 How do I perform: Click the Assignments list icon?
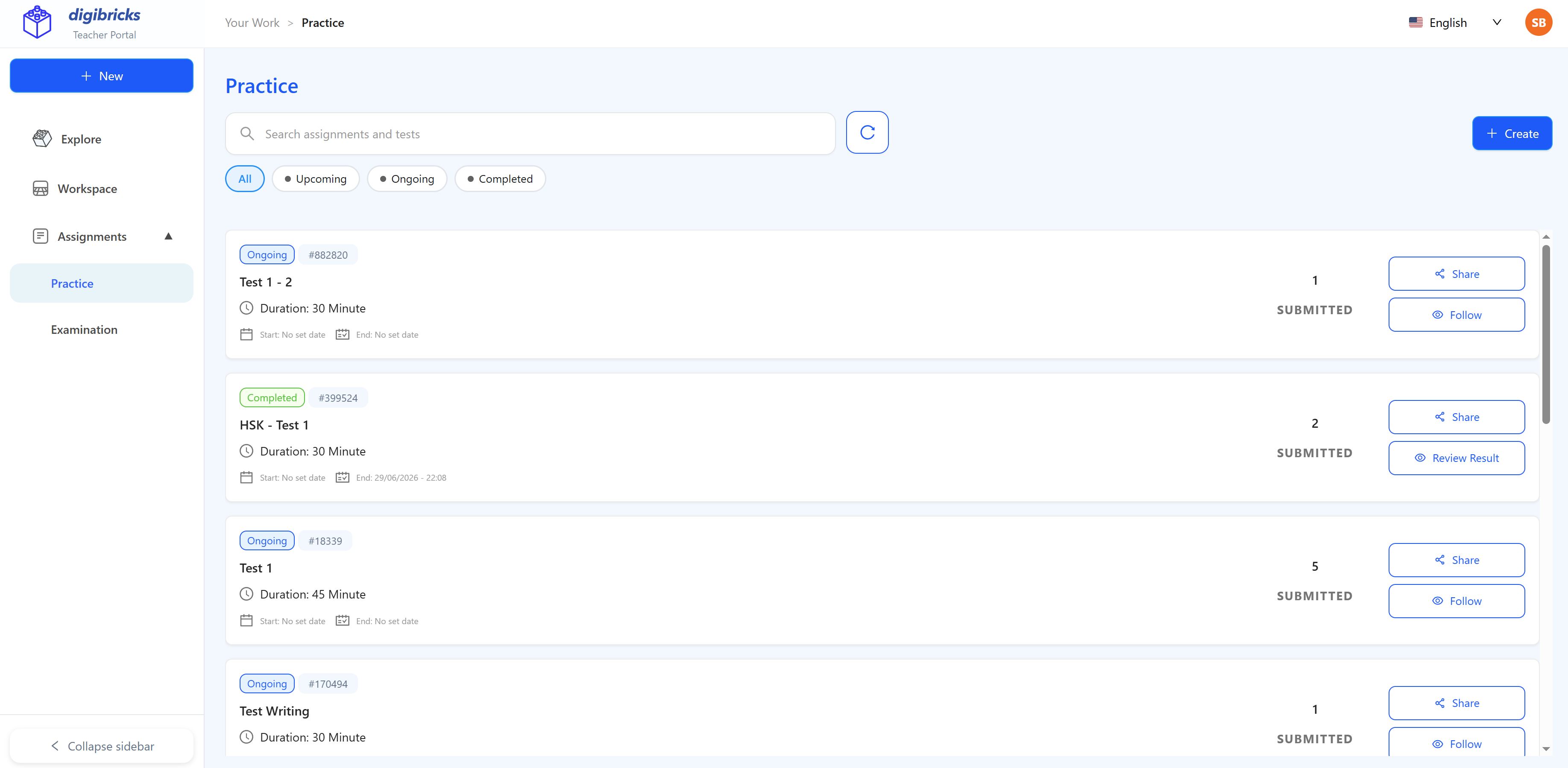[40, 236]
